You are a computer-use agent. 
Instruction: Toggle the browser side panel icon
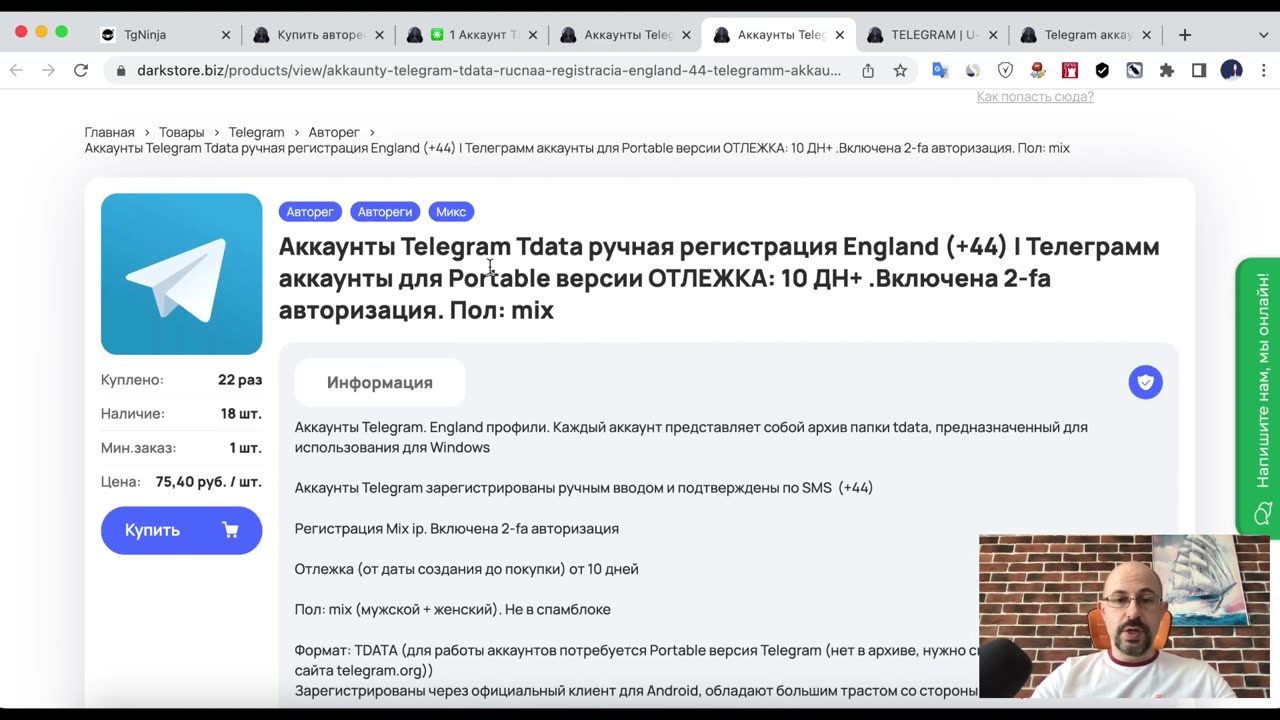[1198, 70]
